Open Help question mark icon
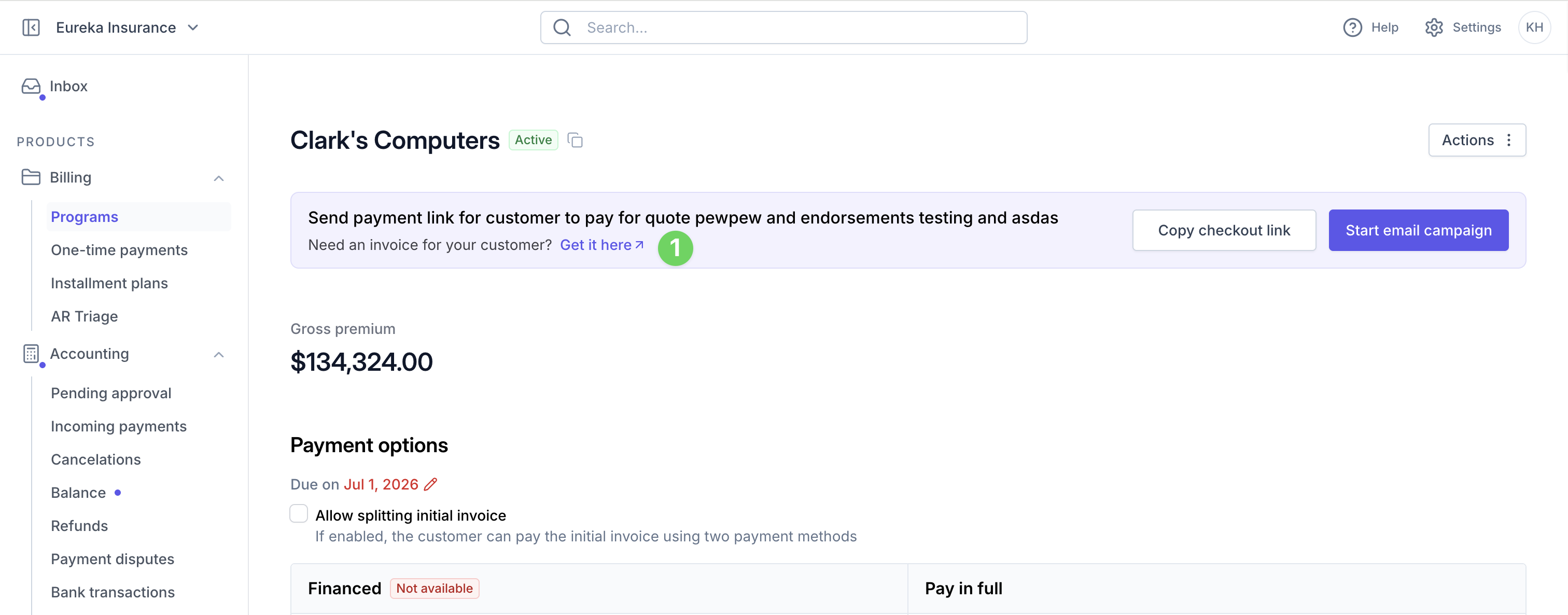This screenshot has height=615, width=1568. point(1352,27)
